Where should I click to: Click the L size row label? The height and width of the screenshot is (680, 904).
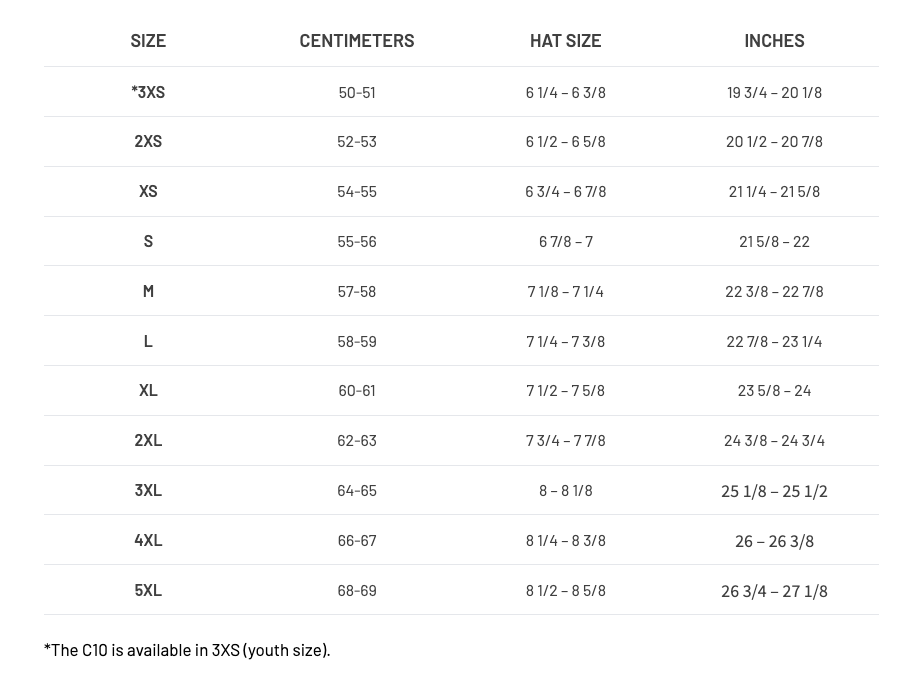148,341
